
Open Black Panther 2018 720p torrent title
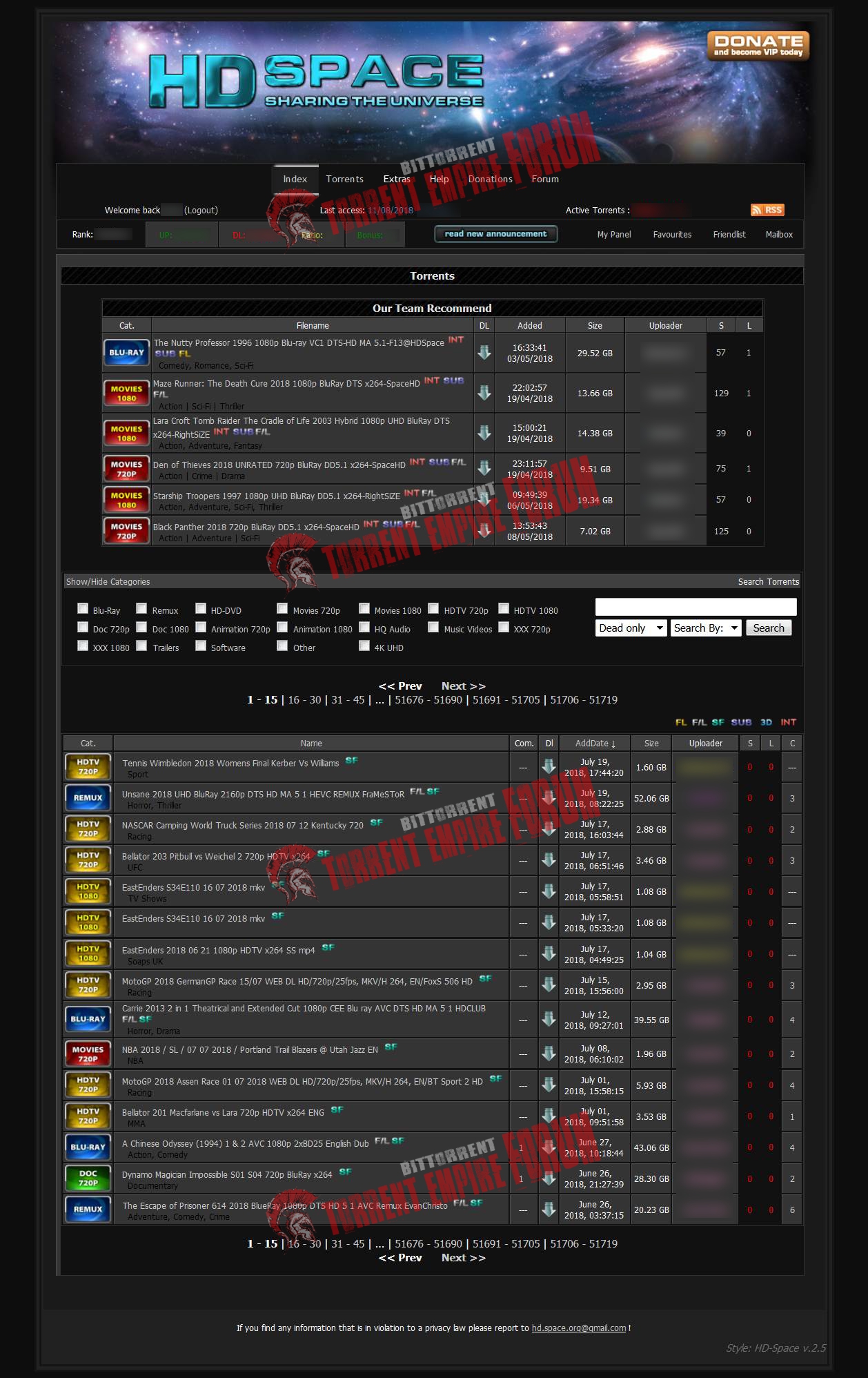click(x=256, y=527)
